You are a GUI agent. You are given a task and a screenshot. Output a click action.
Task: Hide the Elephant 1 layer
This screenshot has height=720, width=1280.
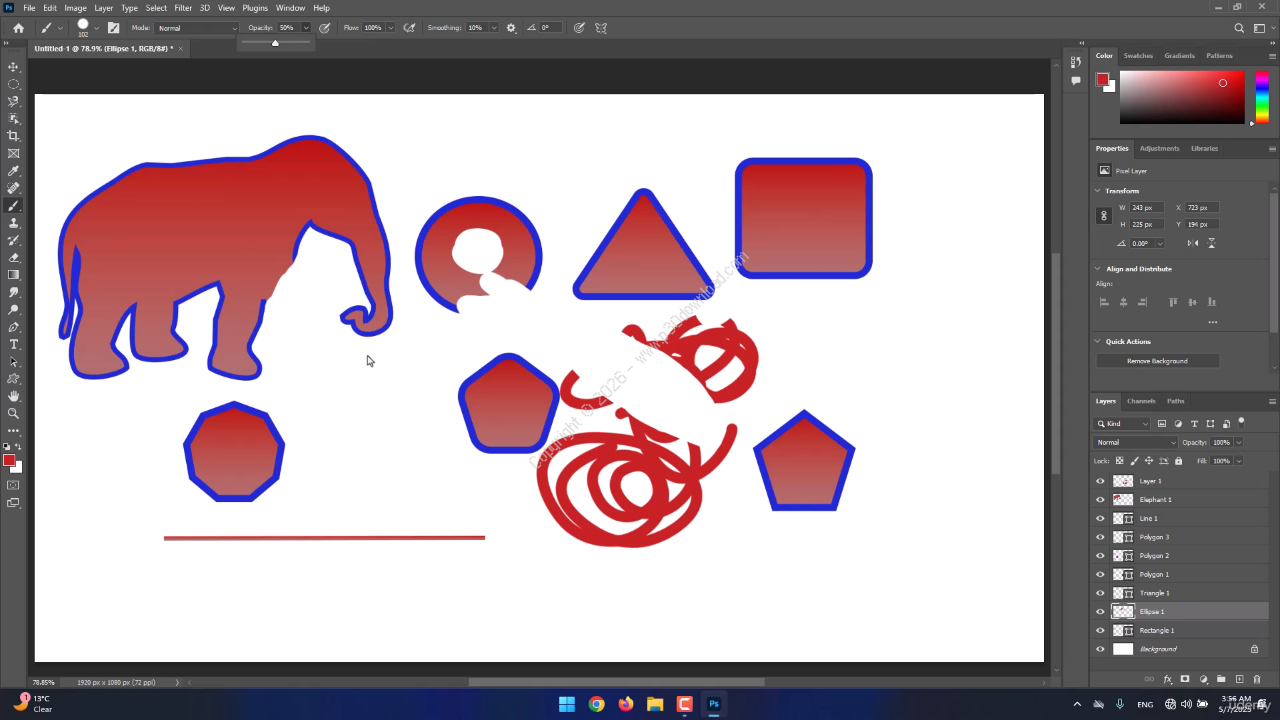1100,500
